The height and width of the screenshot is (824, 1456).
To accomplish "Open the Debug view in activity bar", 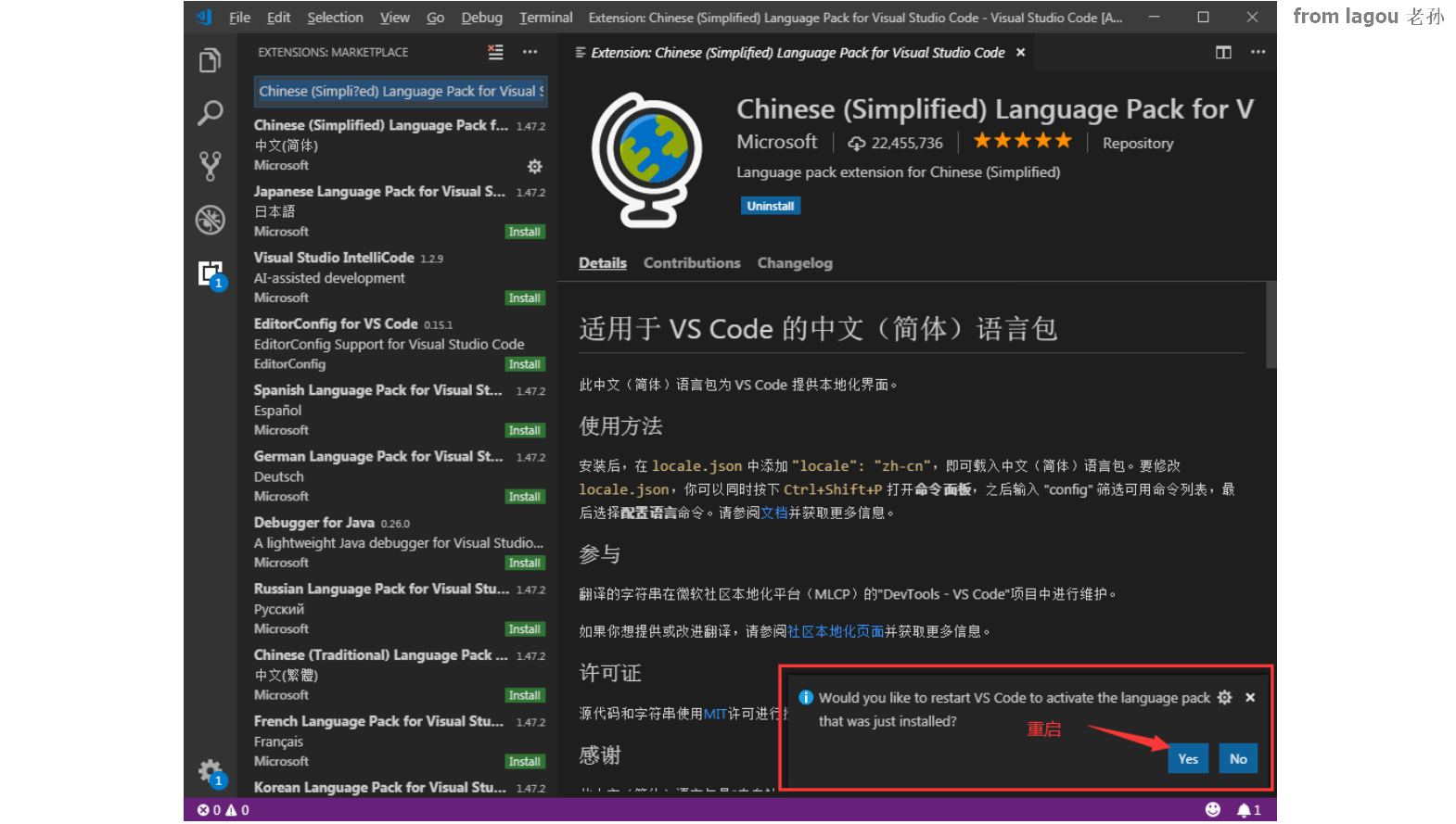I will 211,220.
